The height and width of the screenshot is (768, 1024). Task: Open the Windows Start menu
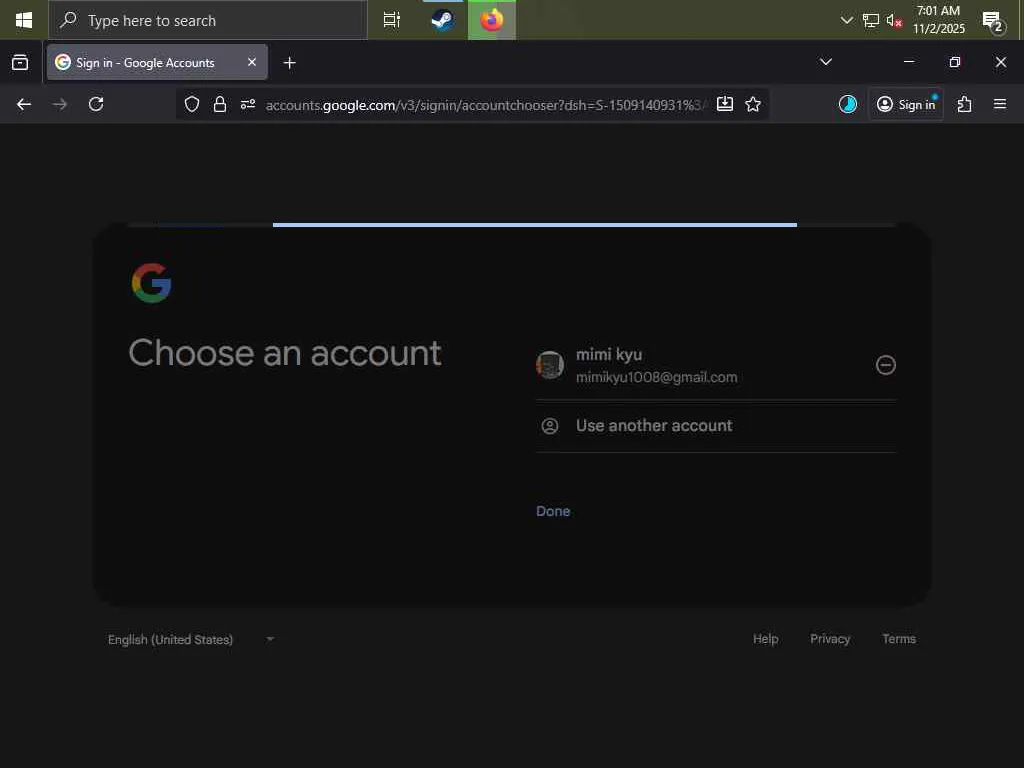24,20
